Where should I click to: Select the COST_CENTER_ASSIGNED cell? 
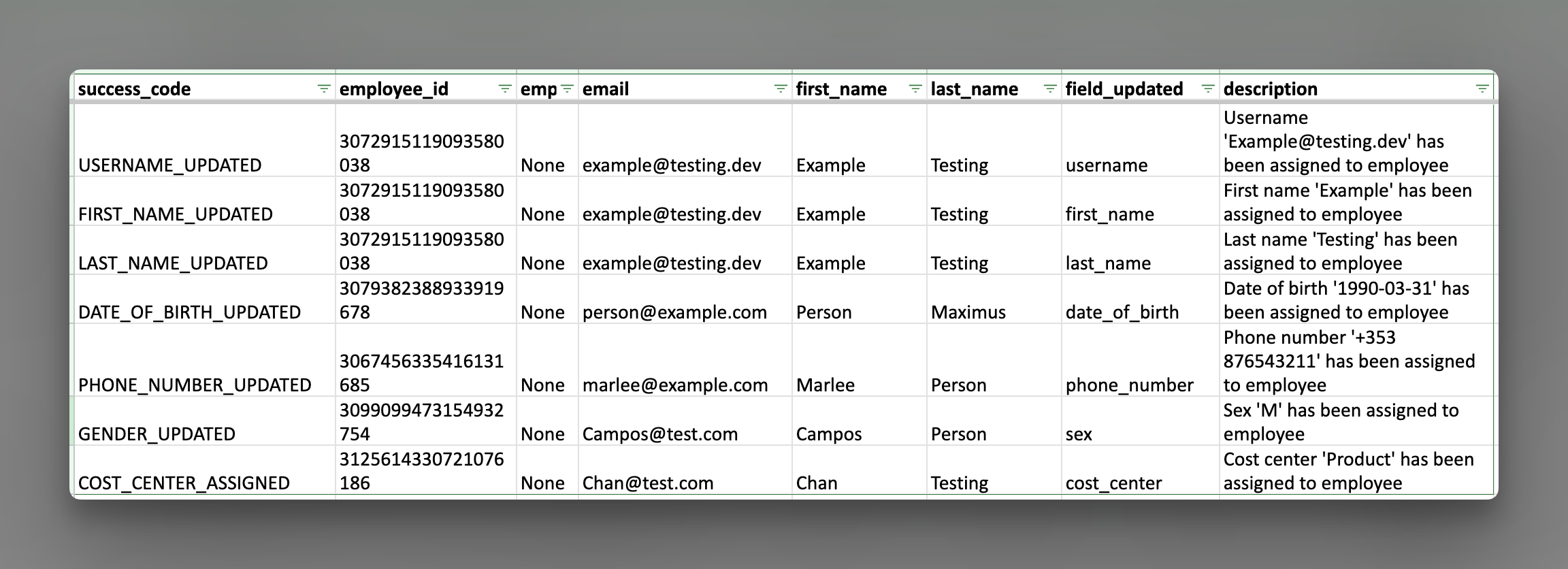click(x=203, y=470)
